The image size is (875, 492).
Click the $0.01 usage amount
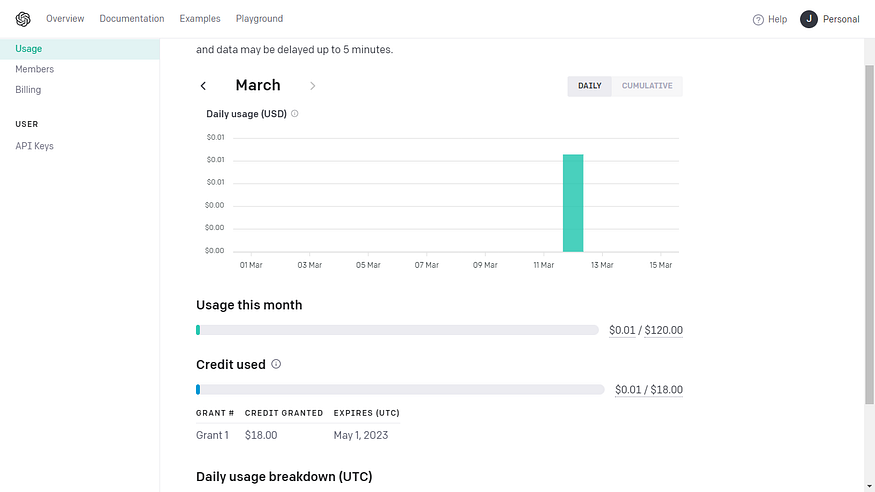622,330
